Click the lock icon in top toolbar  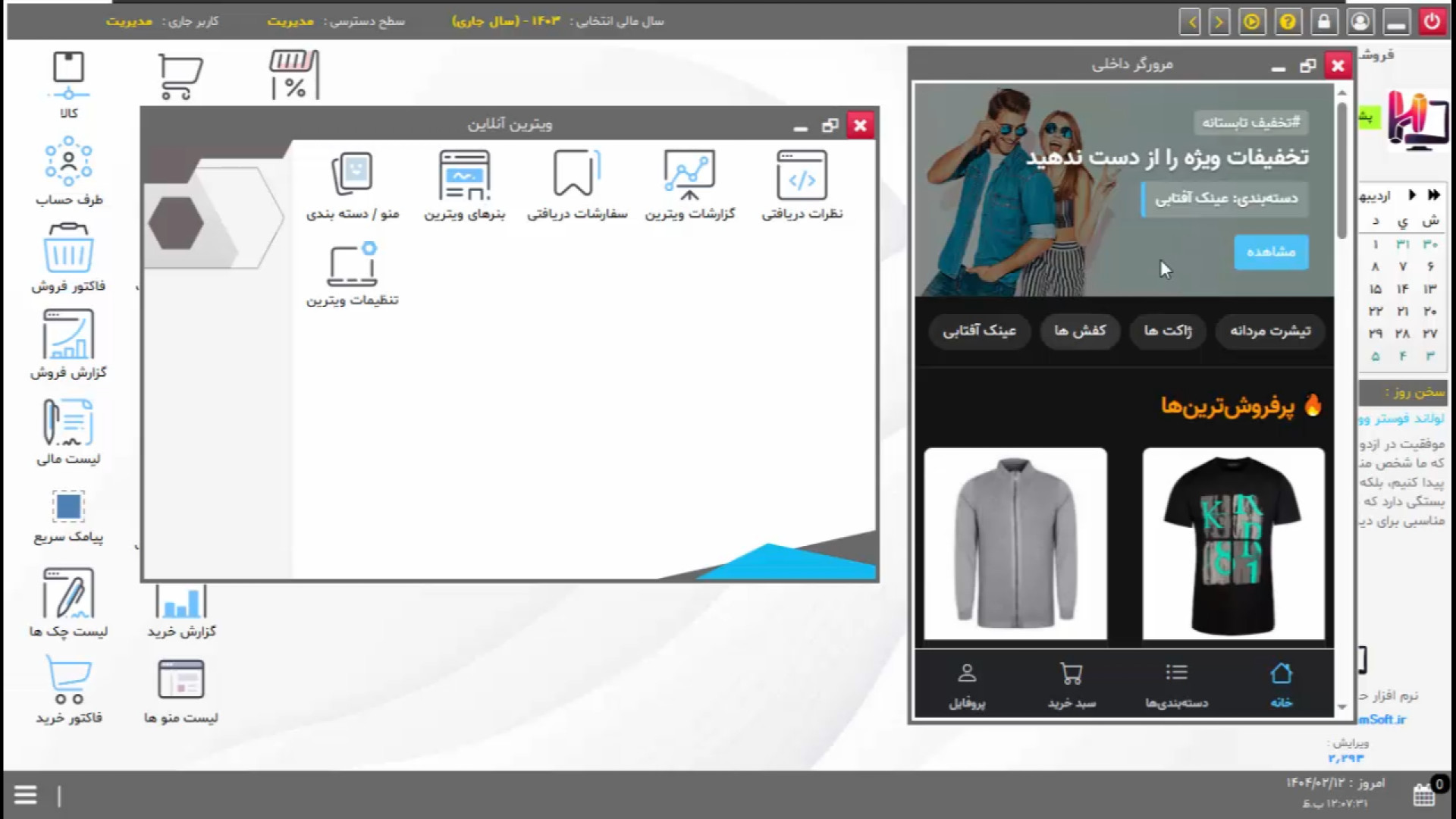click(x=1323, y=21)
